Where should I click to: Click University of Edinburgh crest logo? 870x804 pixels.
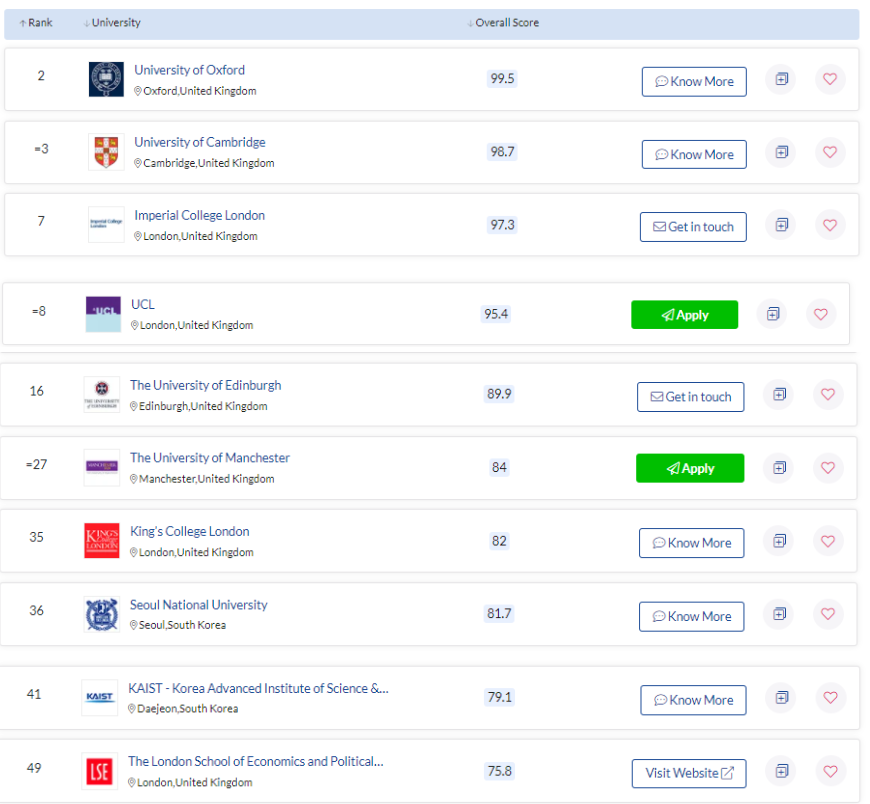[x=102, y=395]
